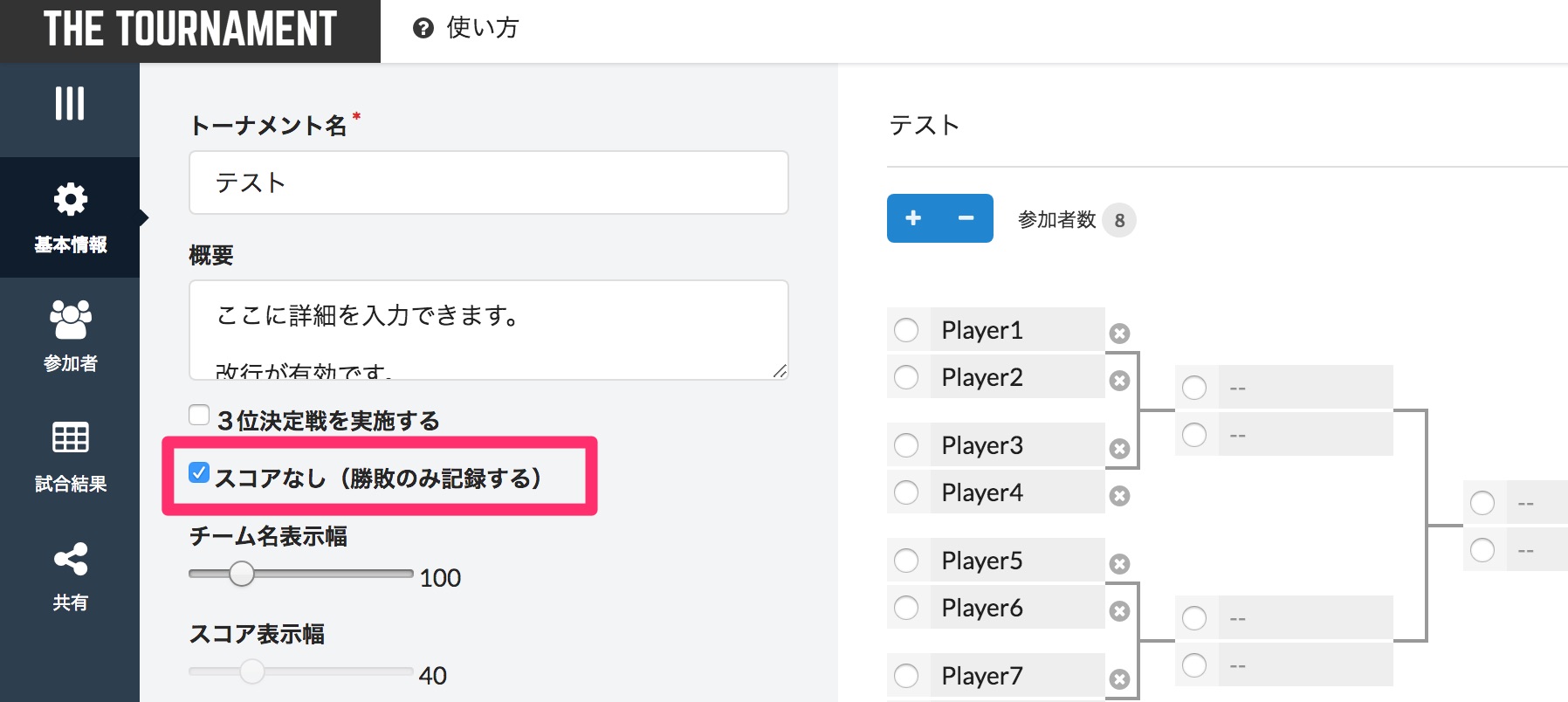Open the 基本情報 settings gear tab
Viewport: 1568px width, 702px height.
coord(70,217)
